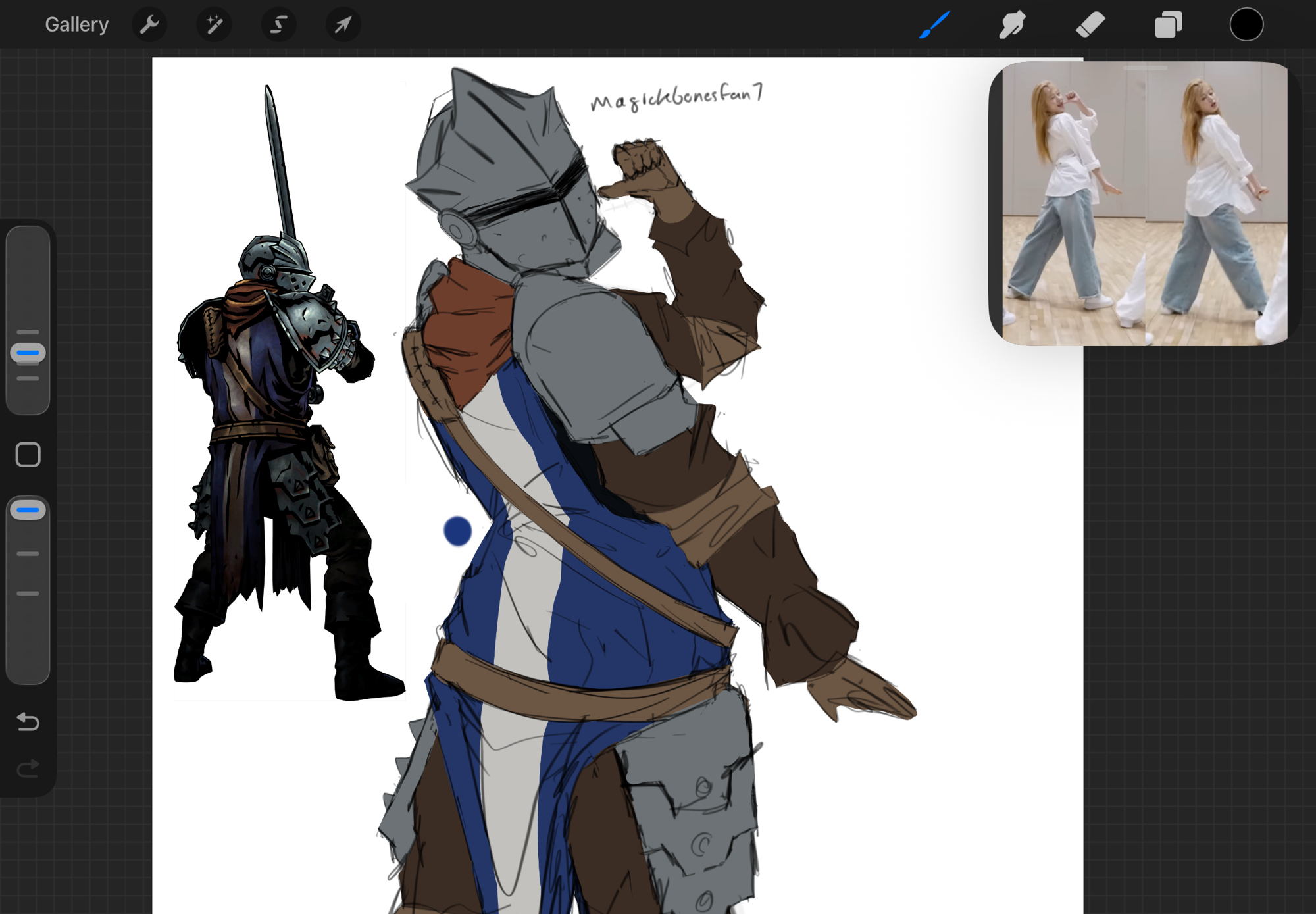The image size is (1316, 914).
Task: Select the Paint brush tool
Action: [x=934, y=25]
